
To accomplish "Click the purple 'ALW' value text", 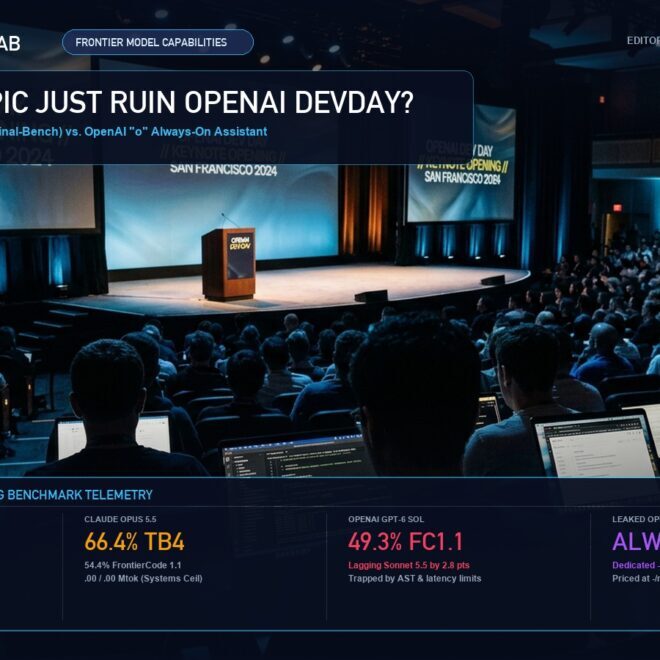I will [636, 542].
